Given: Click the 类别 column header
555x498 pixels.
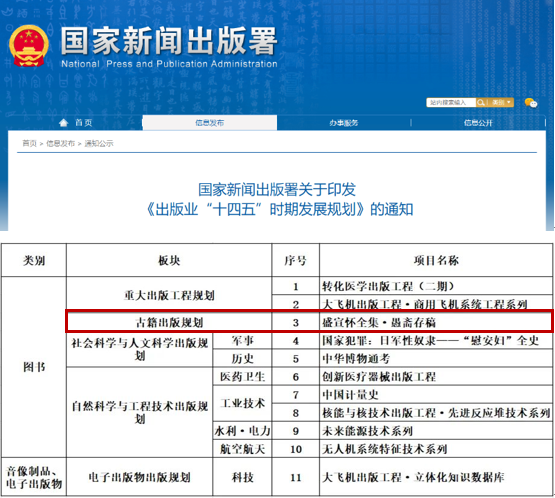Looking at the screenshot, I should pos(34,261).
